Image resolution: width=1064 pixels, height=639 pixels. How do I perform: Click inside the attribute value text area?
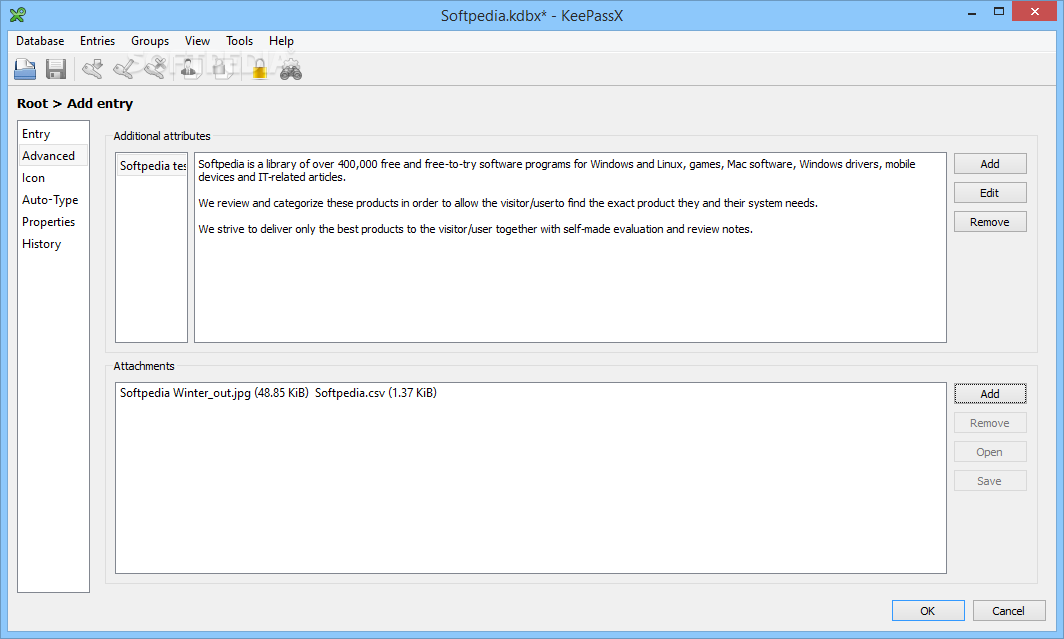570,248
